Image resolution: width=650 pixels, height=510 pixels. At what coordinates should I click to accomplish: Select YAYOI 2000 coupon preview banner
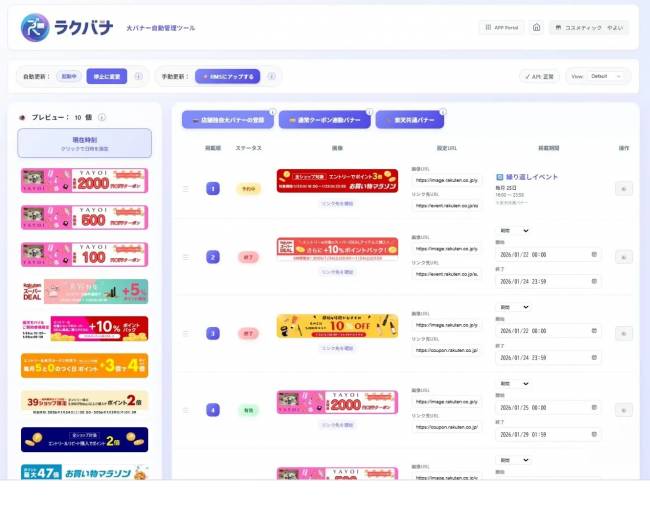coord(85,180)
